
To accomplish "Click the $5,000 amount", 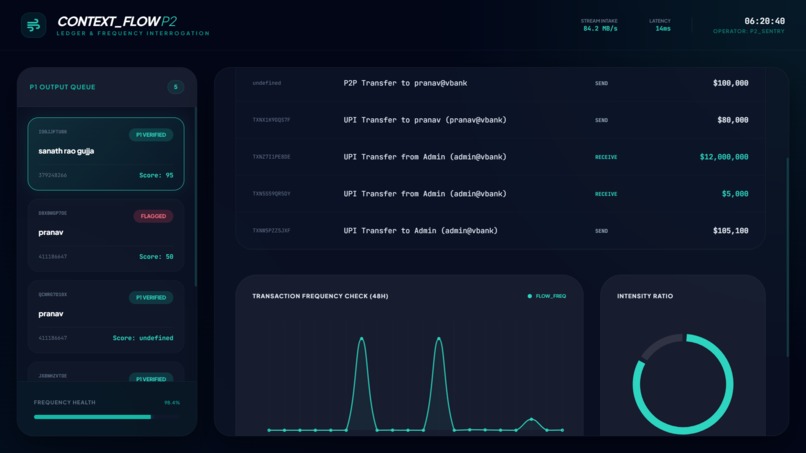I will point(735,194).
